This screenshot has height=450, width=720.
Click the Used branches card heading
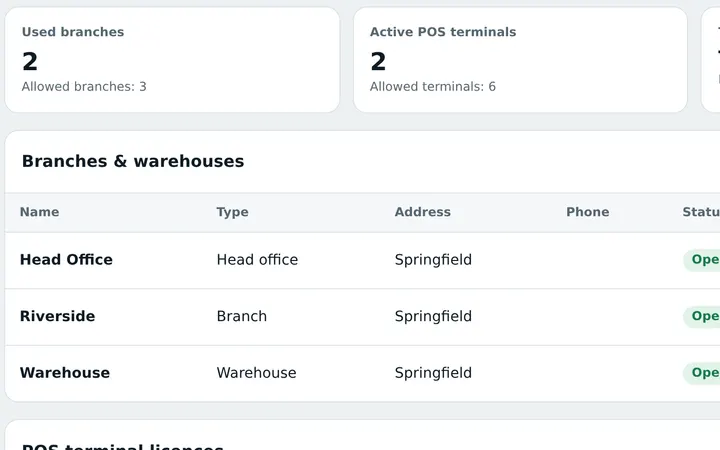tap(73, 32)
